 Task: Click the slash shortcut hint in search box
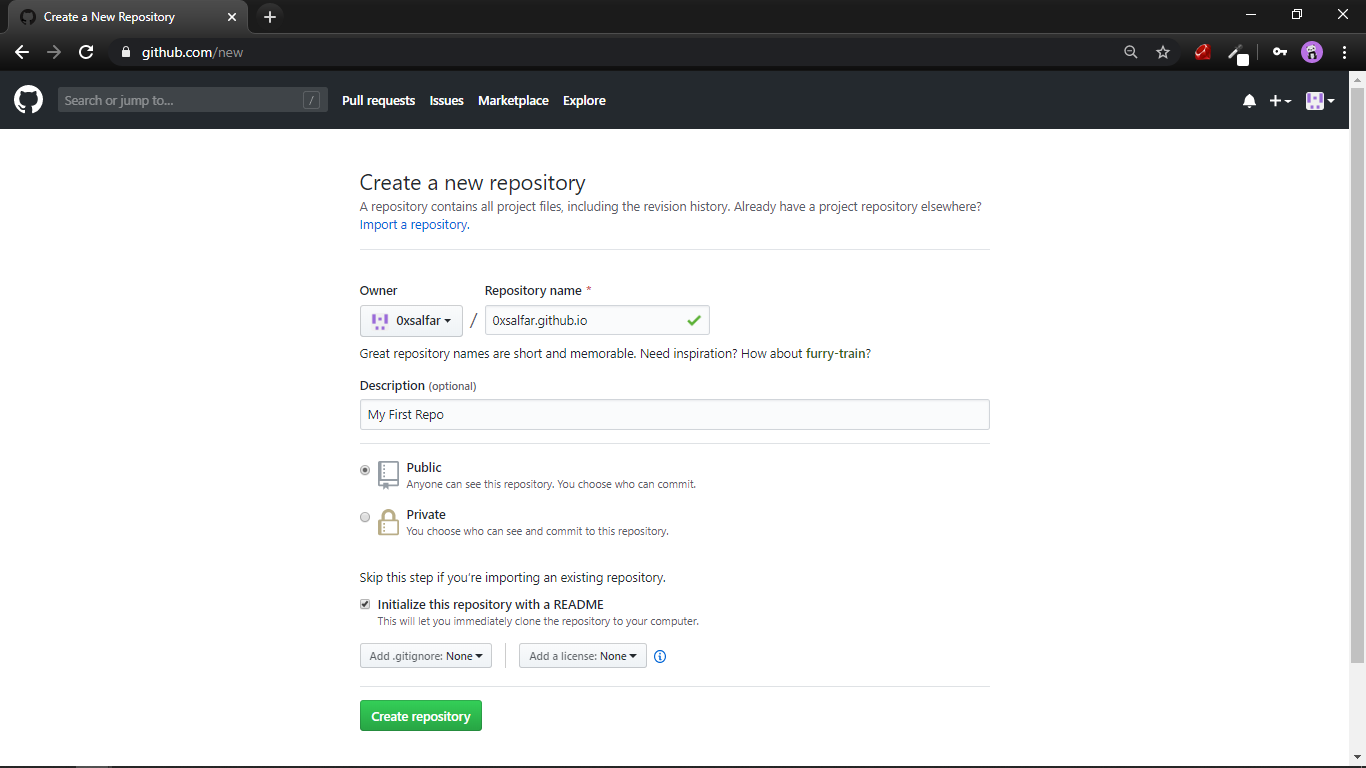coord(312,100)
